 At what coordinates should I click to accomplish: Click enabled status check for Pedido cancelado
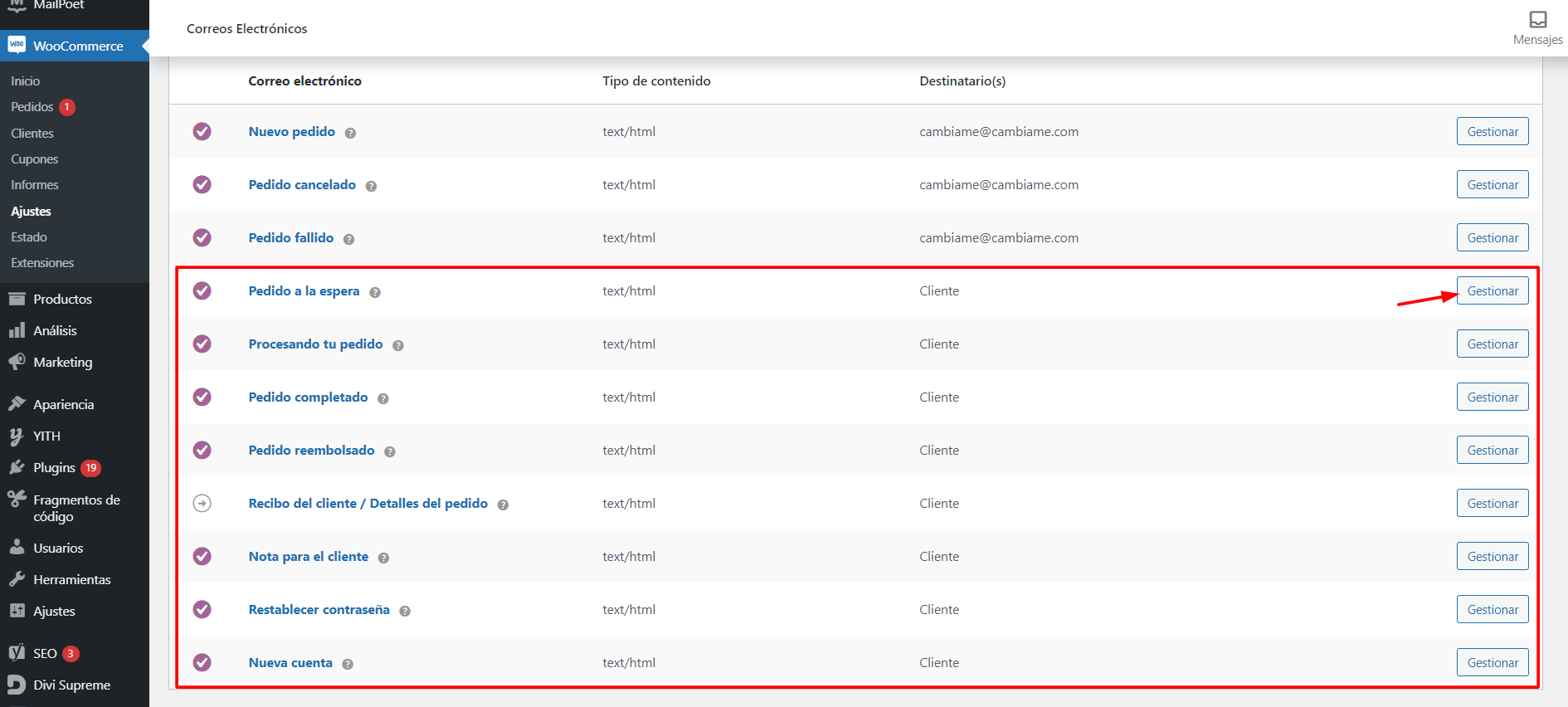tap(202, 184)
